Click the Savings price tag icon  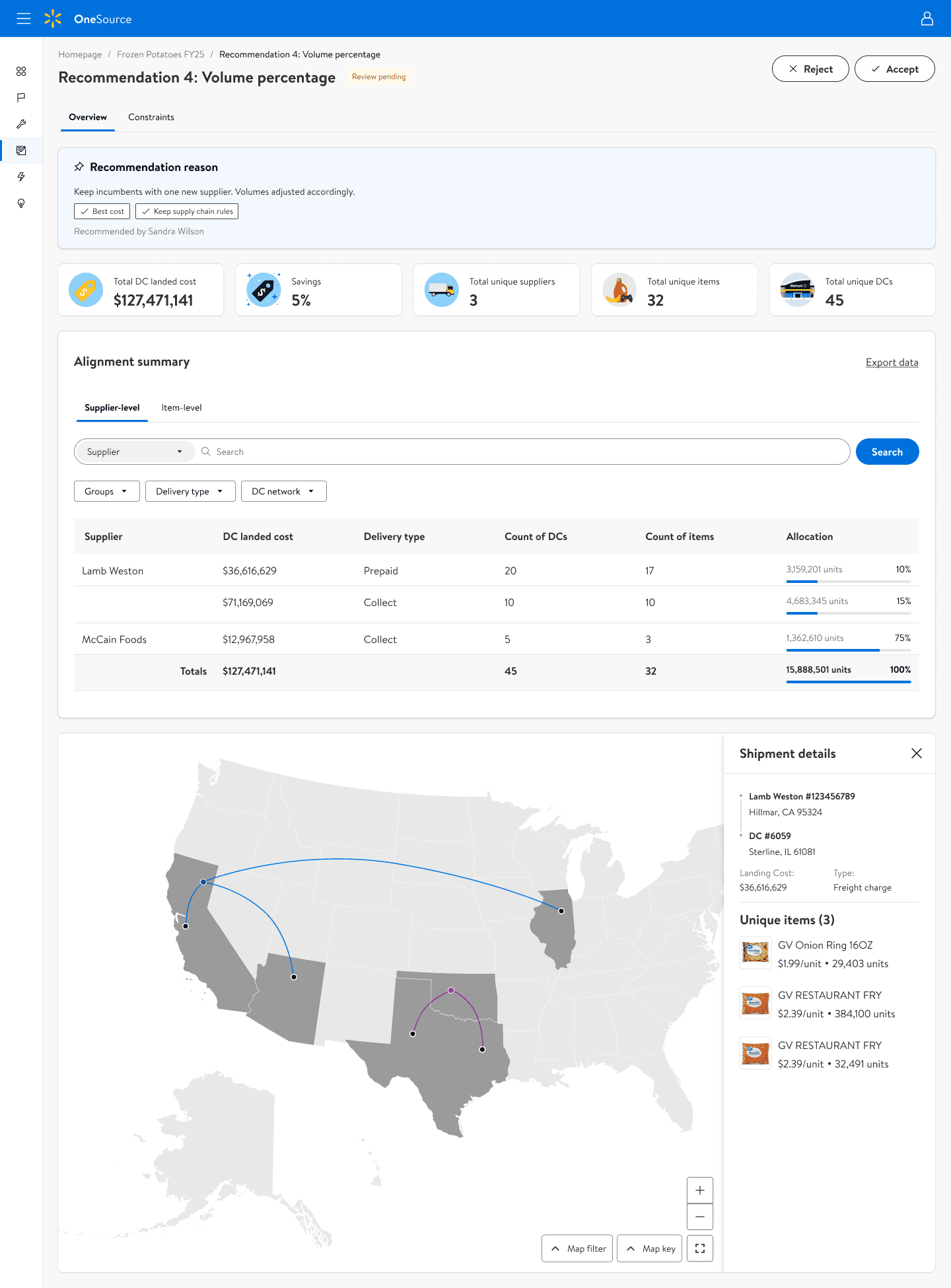click(x=264, y=290)
